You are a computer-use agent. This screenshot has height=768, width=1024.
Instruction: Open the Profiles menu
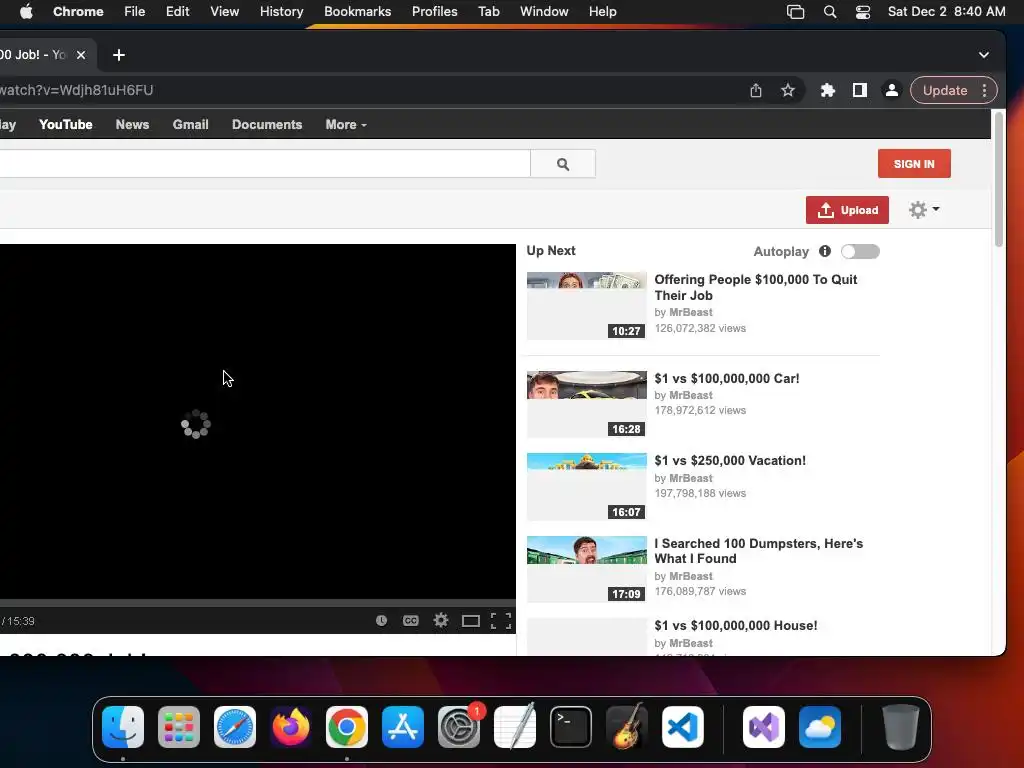[x=434, y=12]
